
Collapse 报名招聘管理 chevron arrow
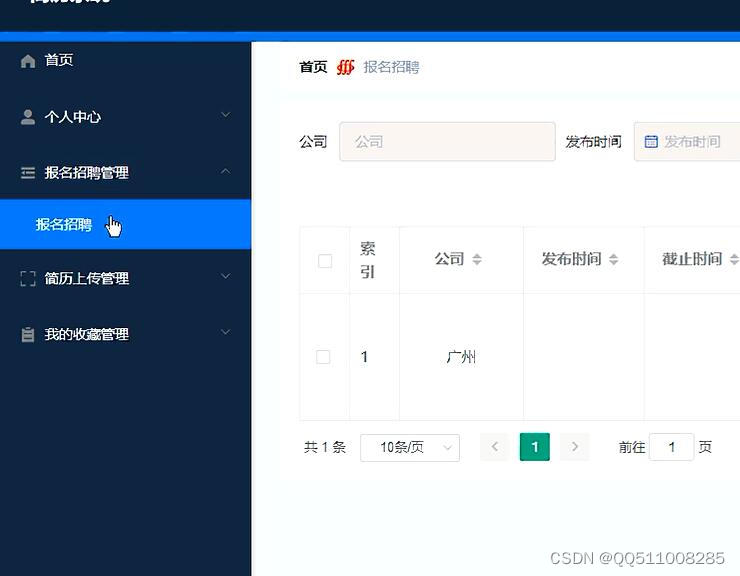pos(226,170)
